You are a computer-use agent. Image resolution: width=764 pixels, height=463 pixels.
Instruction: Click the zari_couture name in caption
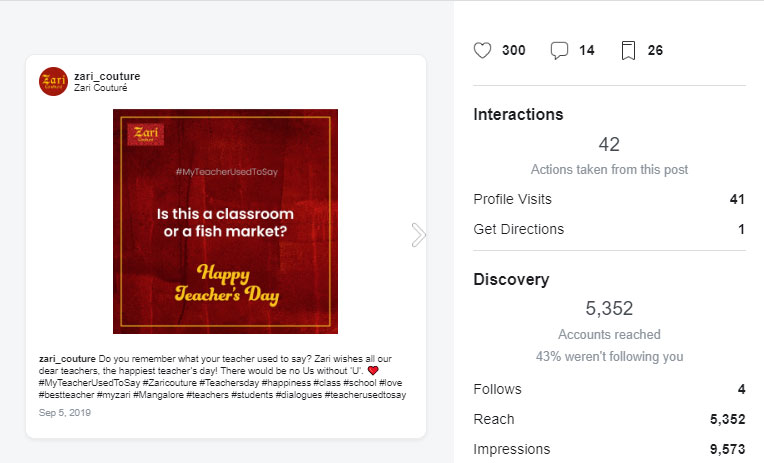[67, 359]
